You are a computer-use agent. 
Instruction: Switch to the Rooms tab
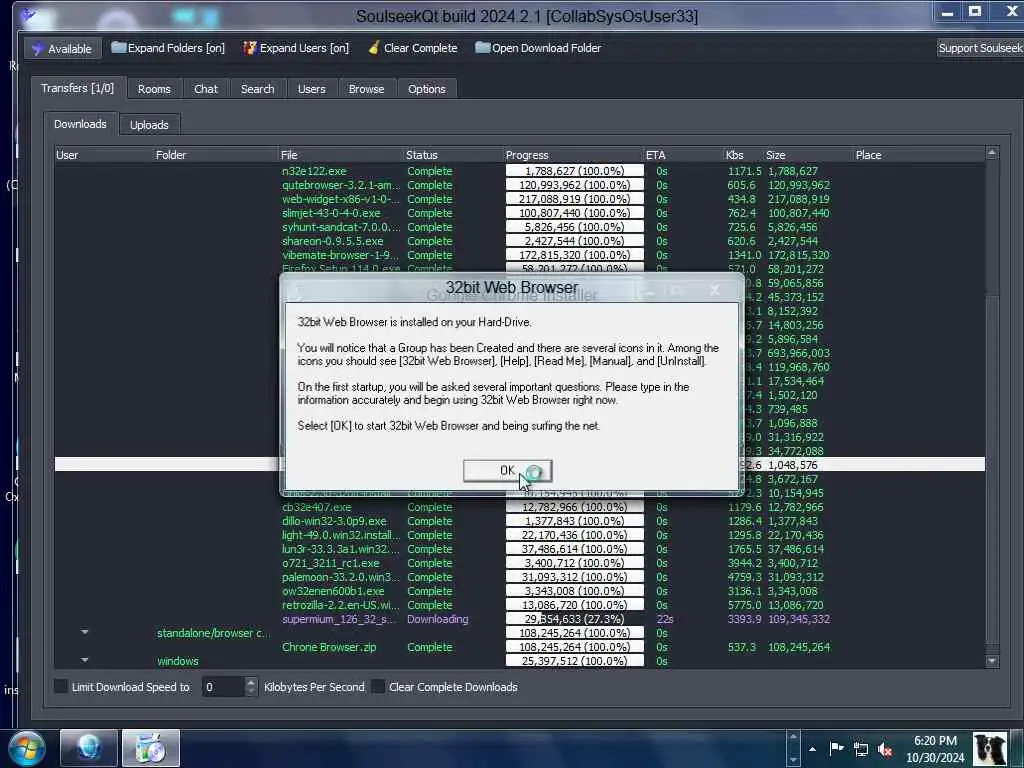click(x=154, y=89)
